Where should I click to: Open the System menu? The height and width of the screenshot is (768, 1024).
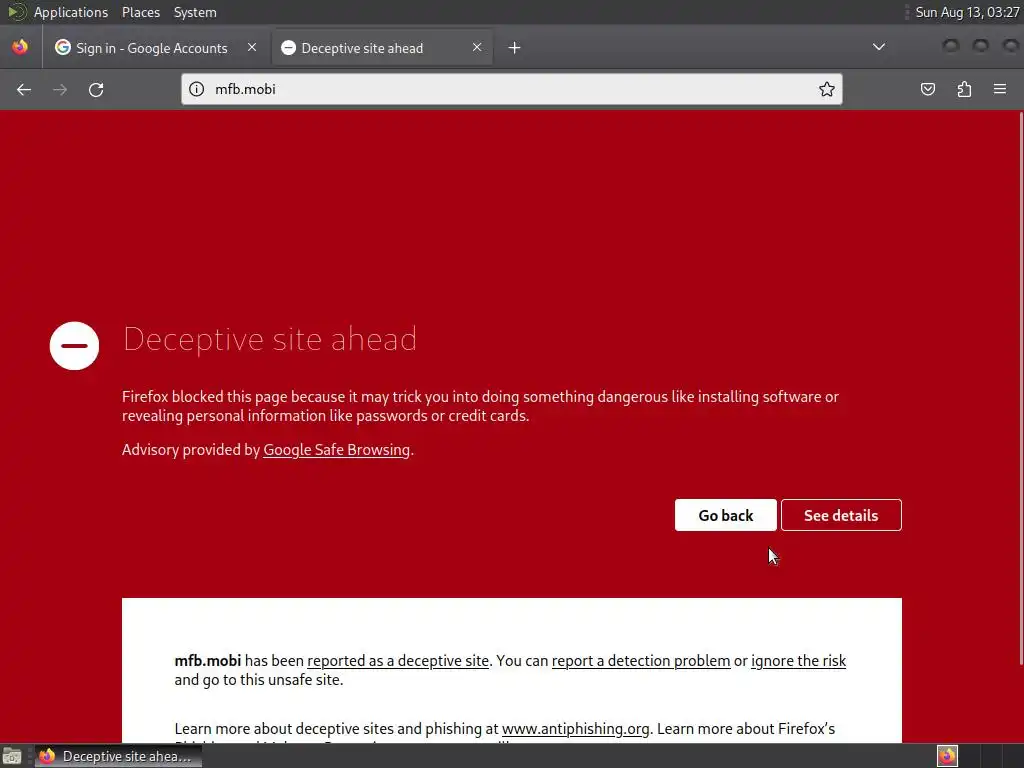195,12
